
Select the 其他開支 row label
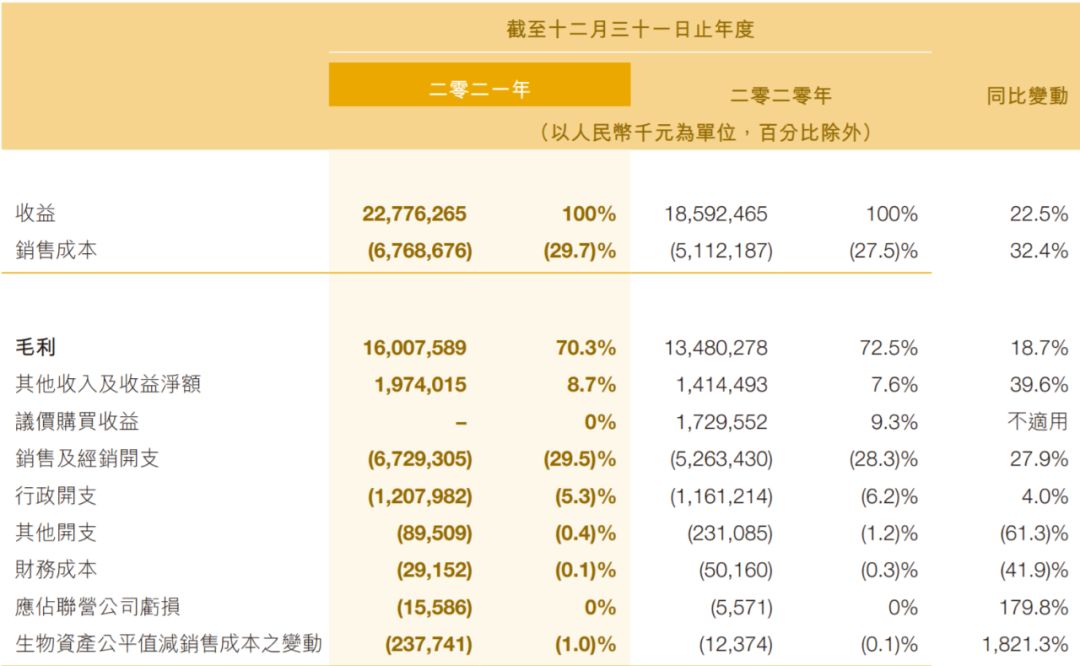pyautogui.click(x=56, y=532)
